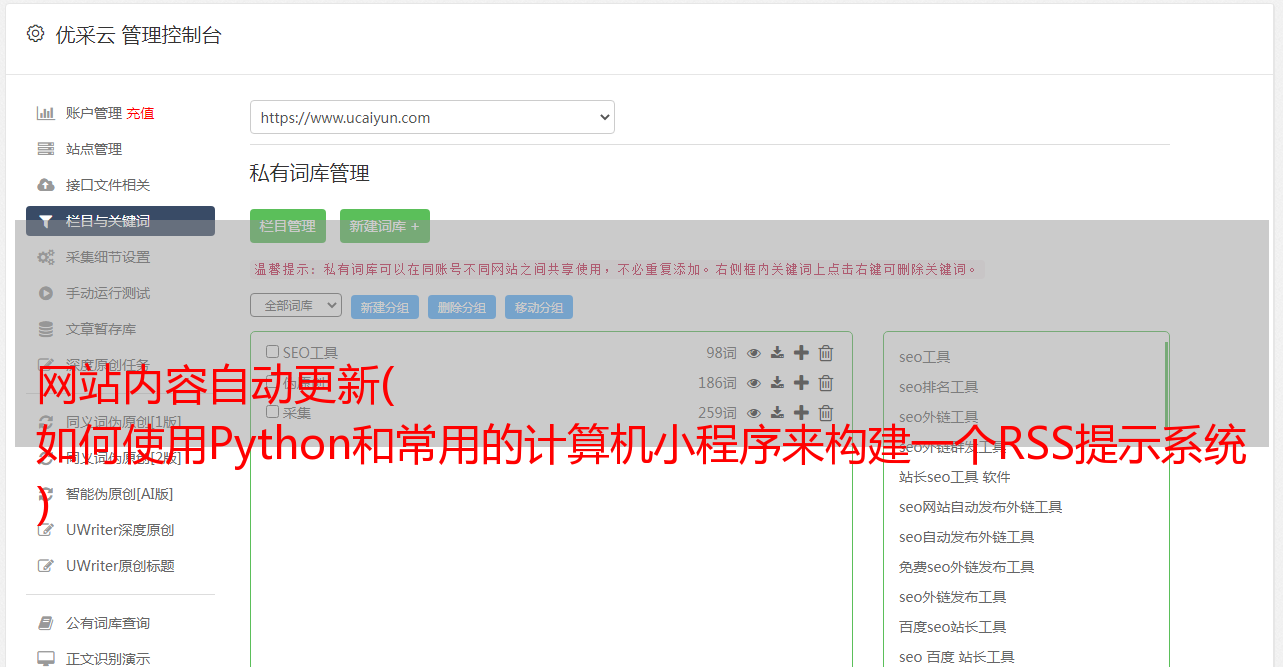The image size is (1283, 667).
Task: Open 账户管理 in the sidebar
Action: [94, 113]
